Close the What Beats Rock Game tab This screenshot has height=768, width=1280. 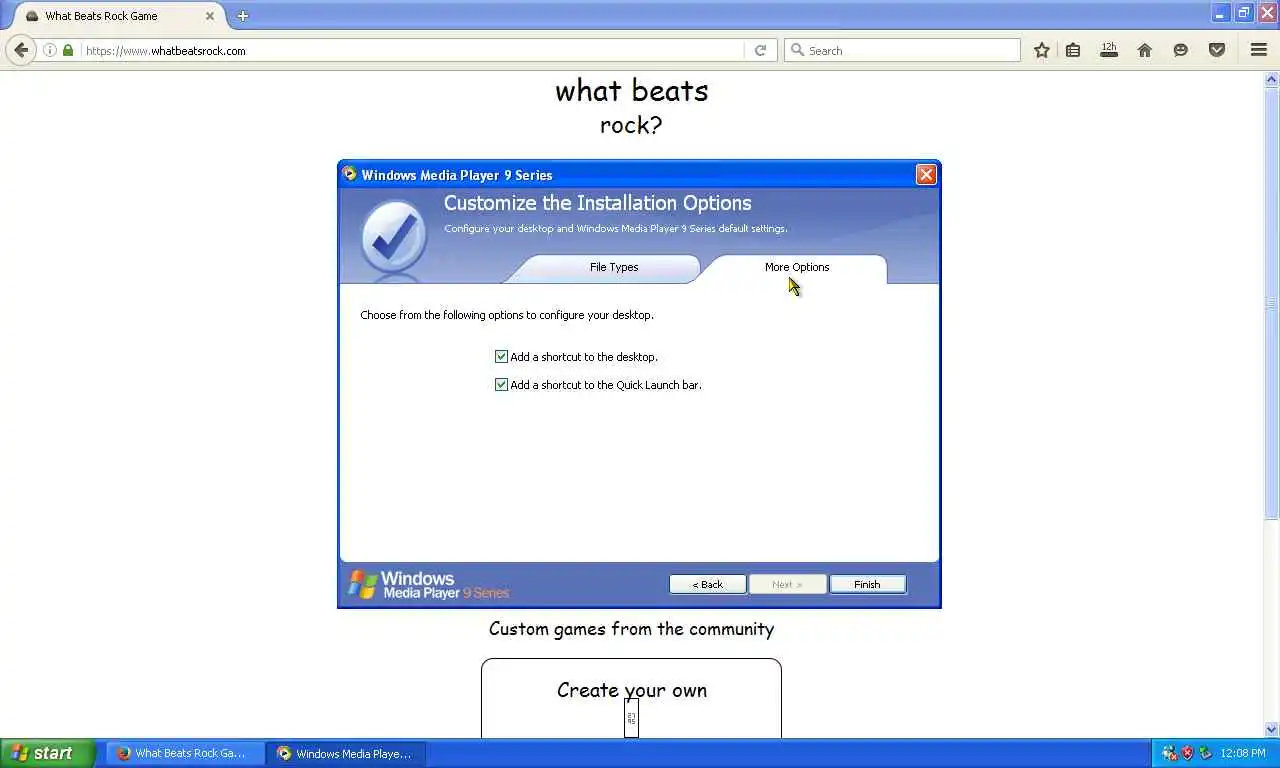(210, 16)
